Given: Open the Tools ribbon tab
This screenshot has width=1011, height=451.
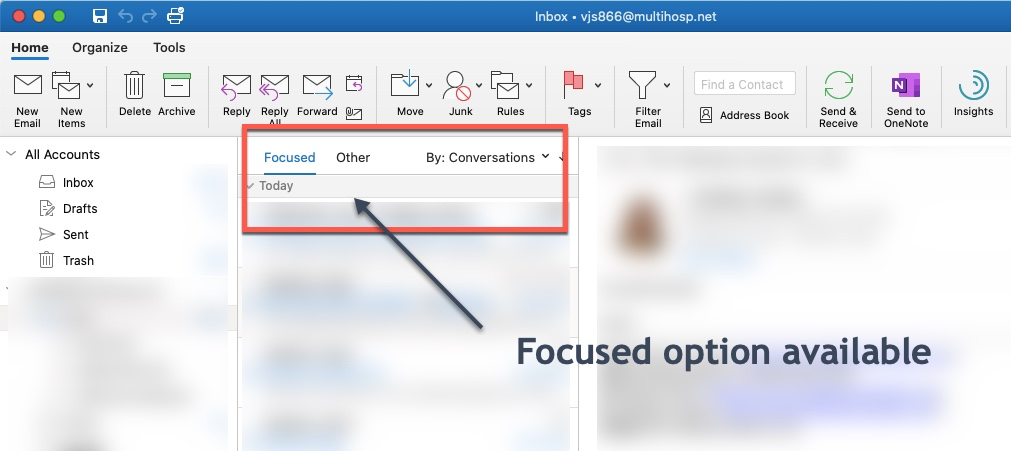Looking at the screenshot, I should pyautogui.click(x=169, y=48).
